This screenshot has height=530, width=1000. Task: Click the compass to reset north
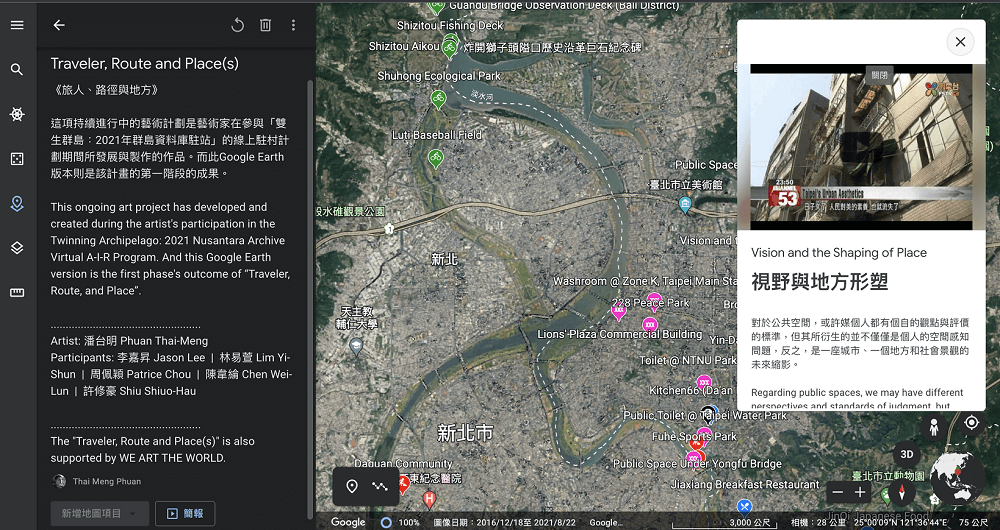tap(902, 492)
